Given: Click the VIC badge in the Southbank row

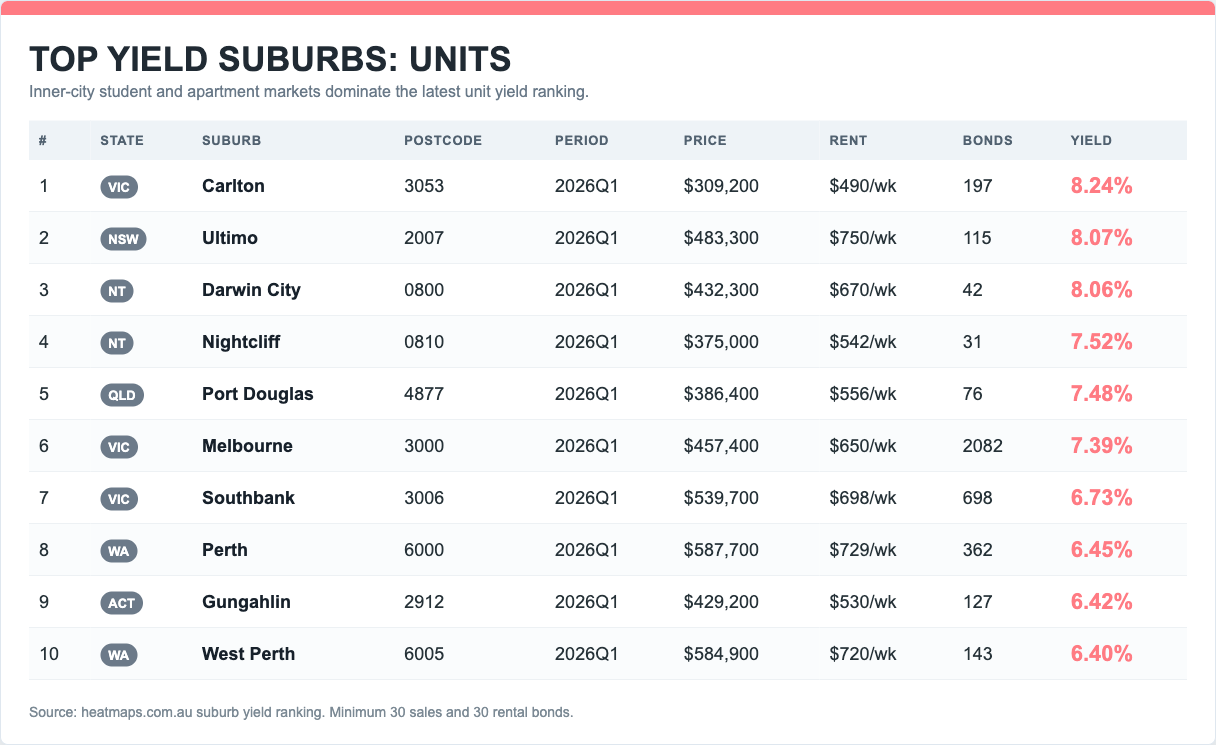Looking at the screenshot, I should click(118, 499).
